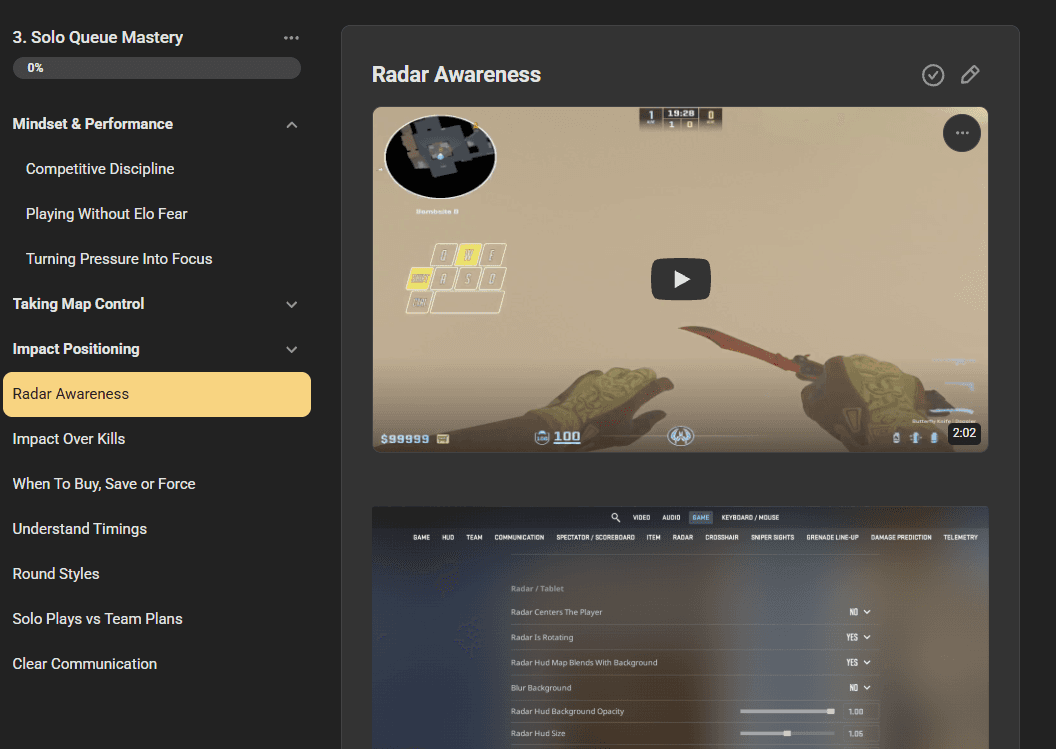Click the KEYBOARD / MOUSE tab in screenshot
1056x749 pixels.
click(x=750, y=517)
